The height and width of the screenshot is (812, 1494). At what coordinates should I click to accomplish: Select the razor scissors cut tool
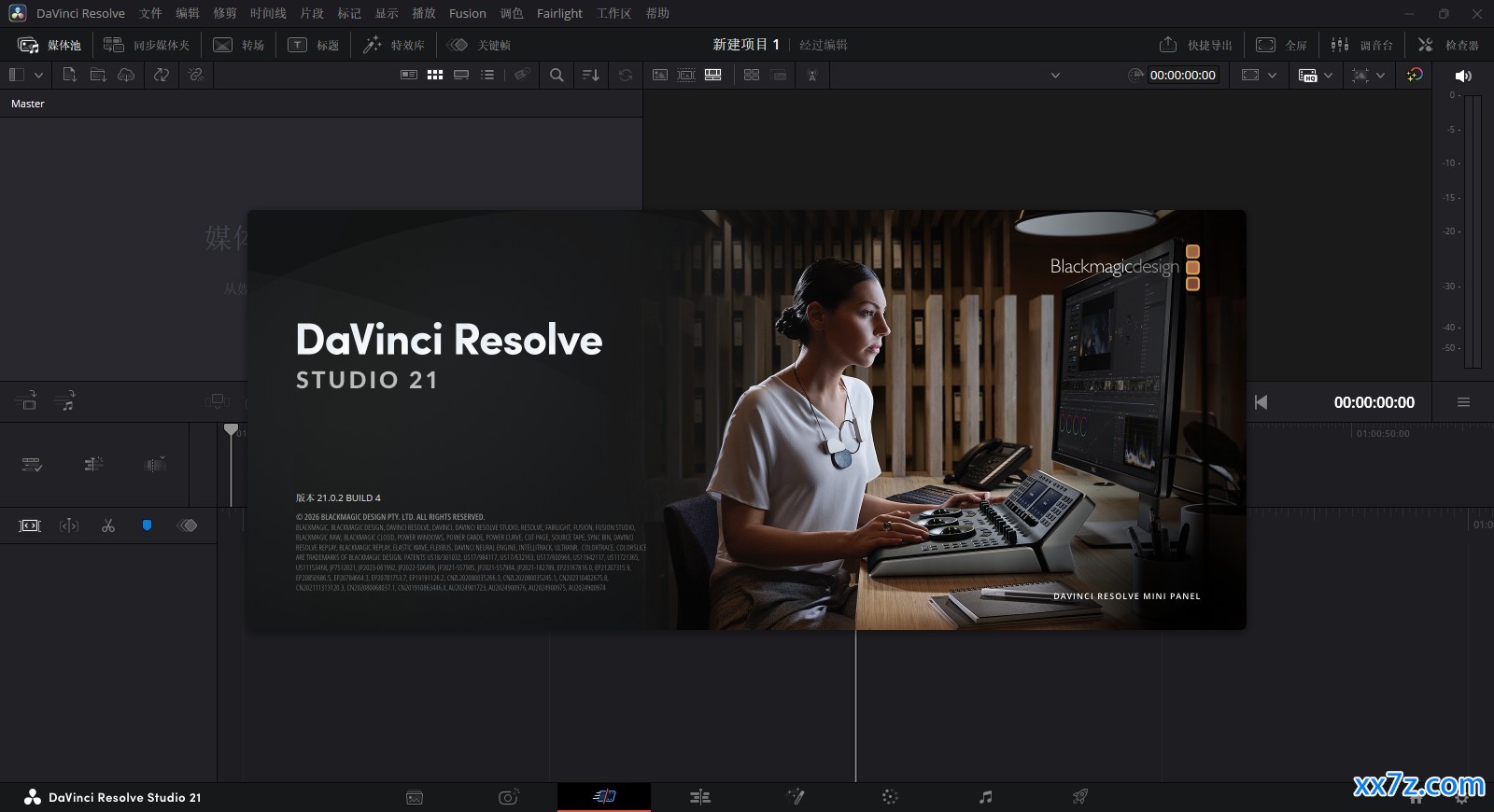tap(108, 525)
